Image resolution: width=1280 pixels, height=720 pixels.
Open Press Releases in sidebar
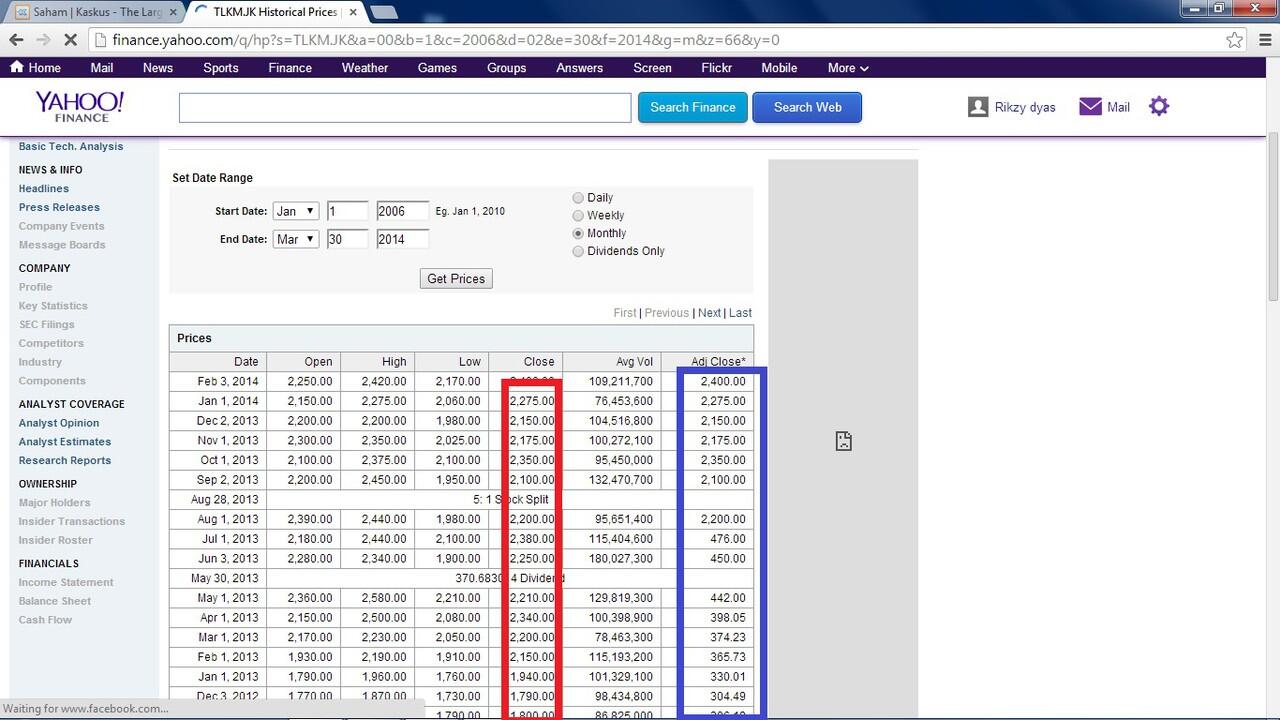click(59, 207)
